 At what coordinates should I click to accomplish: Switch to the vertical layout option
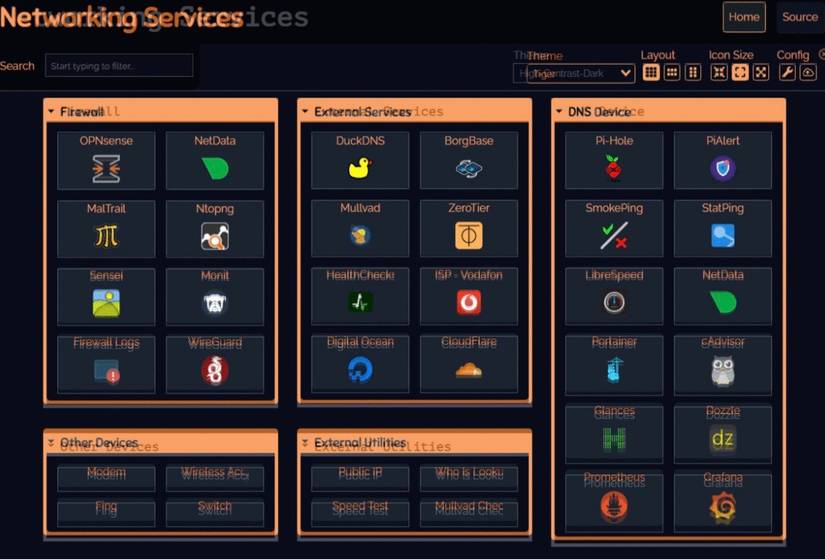tap(693, 73)
